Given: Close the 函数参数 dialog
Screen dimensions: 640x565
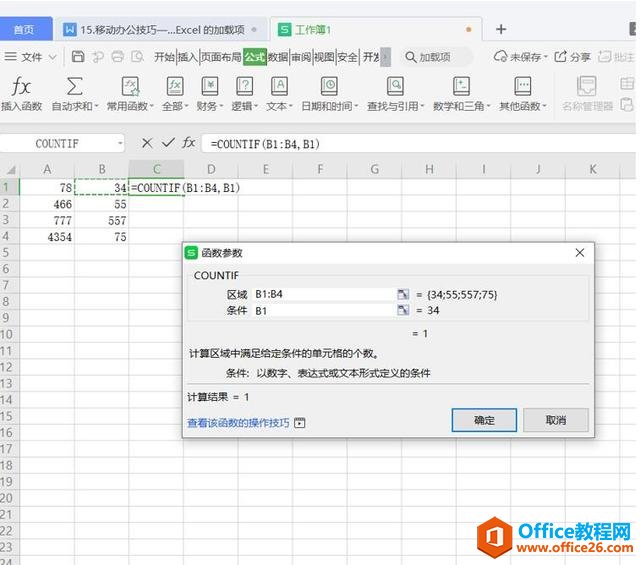Looking at the screenshot, I should point(580,253).
